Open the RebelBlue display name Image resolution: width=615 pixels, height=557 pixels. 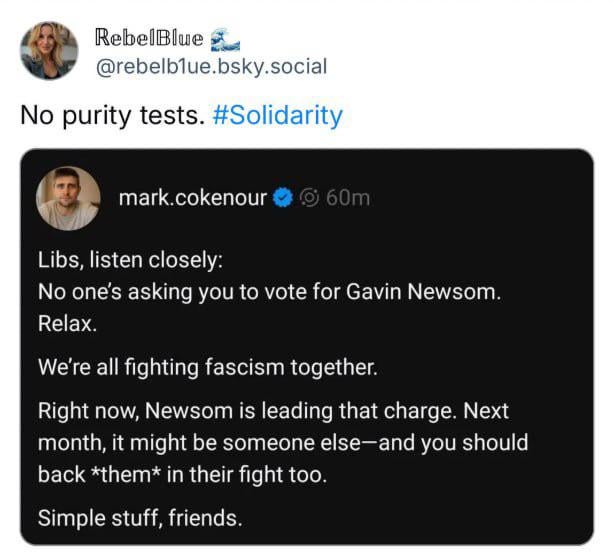149,38
